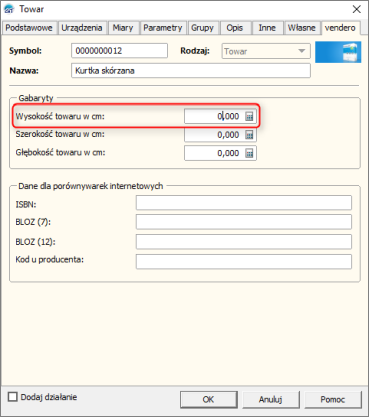The height and width of the screenshot is (417, 369).
Task: Click the Kod u producenta field
Action: click(x=244, y=262)
